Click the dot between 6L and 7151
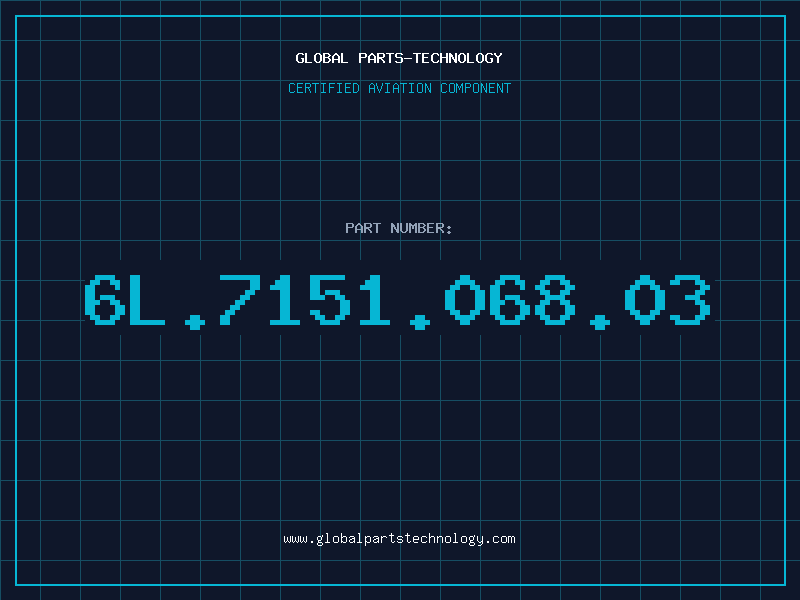The image size is (800, 600). [x=194, y=322]
